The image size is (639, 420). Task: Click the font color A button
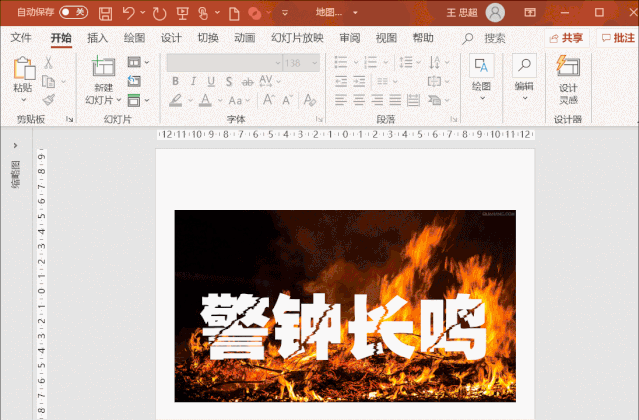[205, 100]
